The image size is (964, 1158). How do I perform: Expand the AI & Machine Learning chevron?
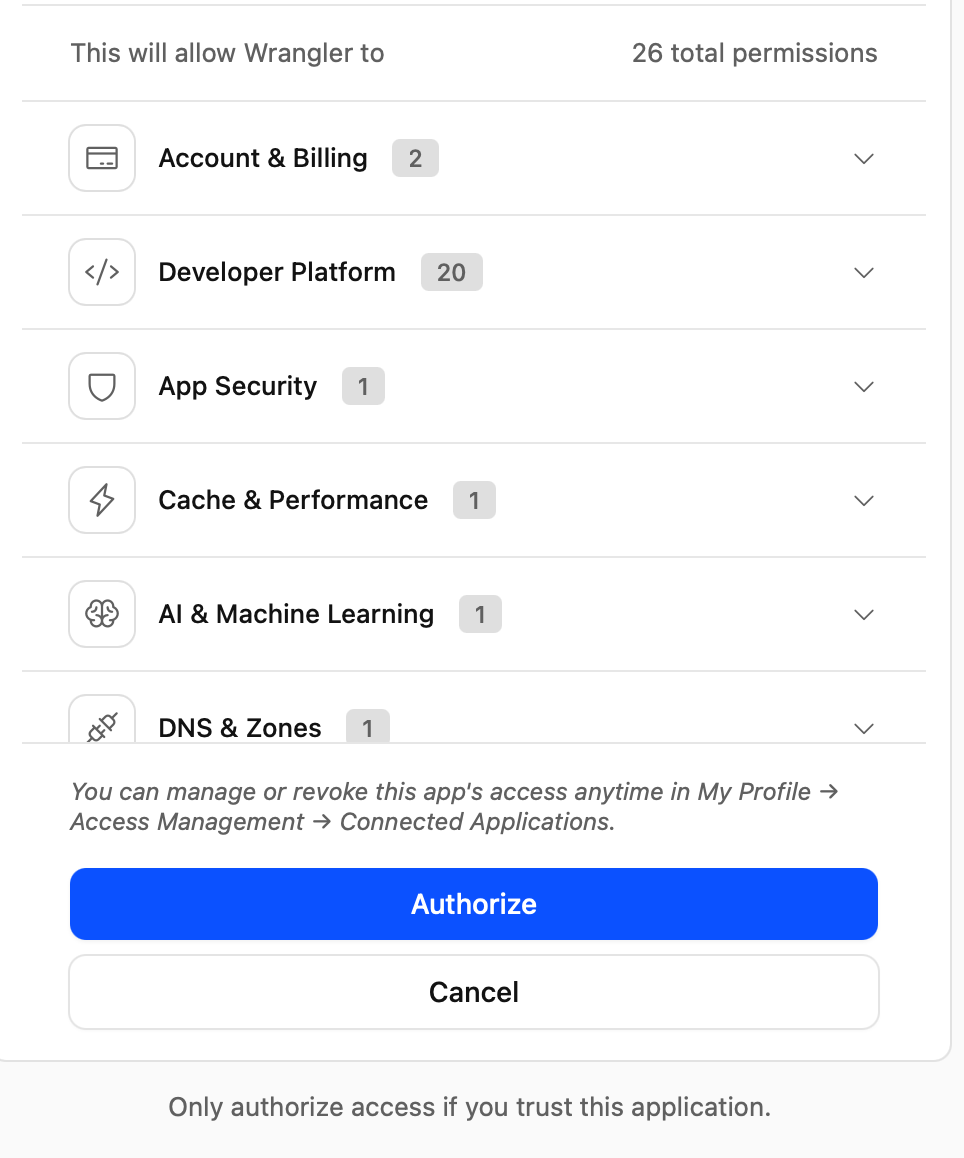coord(864,614)
